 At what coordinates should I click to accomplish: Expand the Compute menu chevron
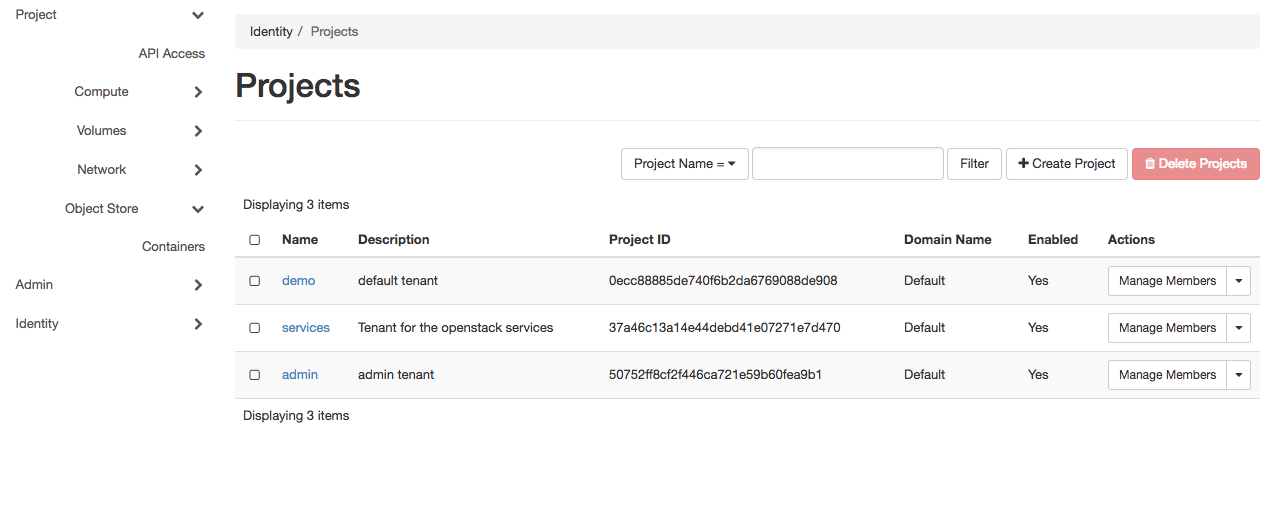point(198,92)
